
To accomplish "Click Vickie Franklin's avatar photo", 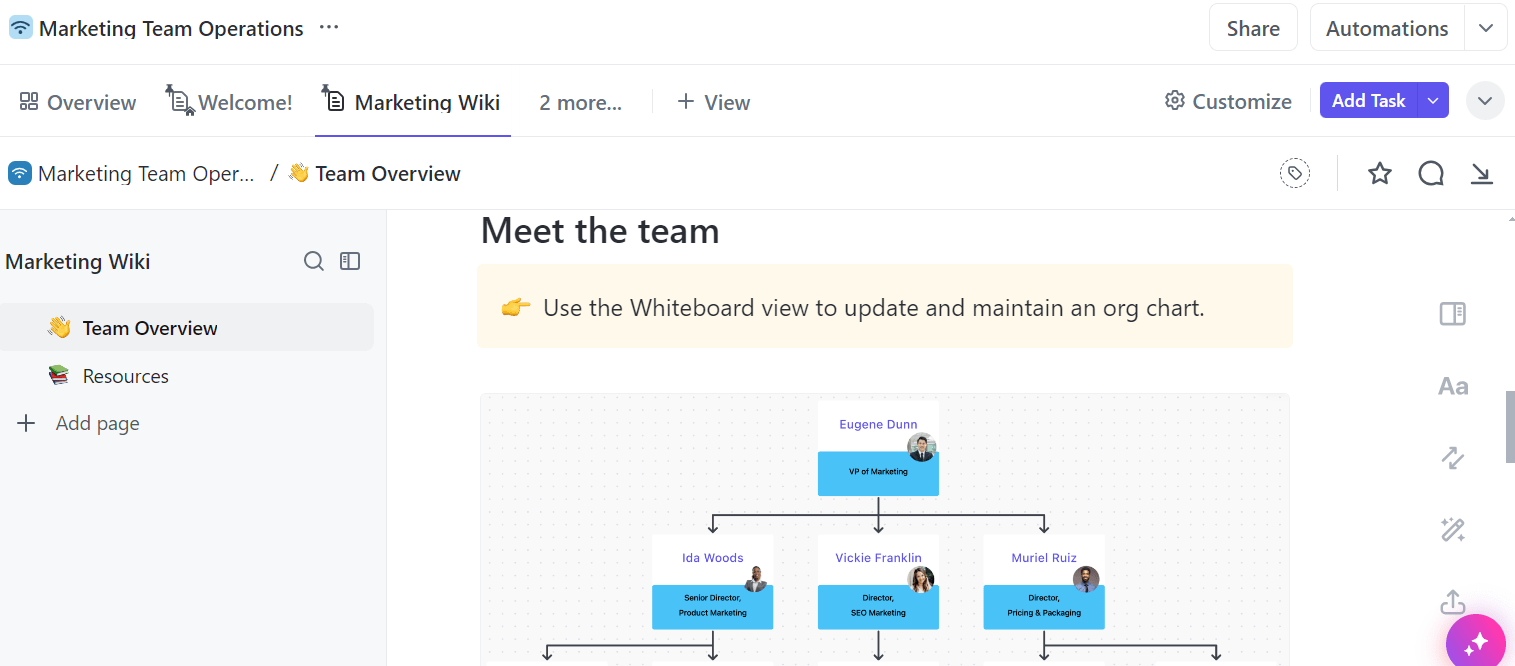I will click(921, 580).
